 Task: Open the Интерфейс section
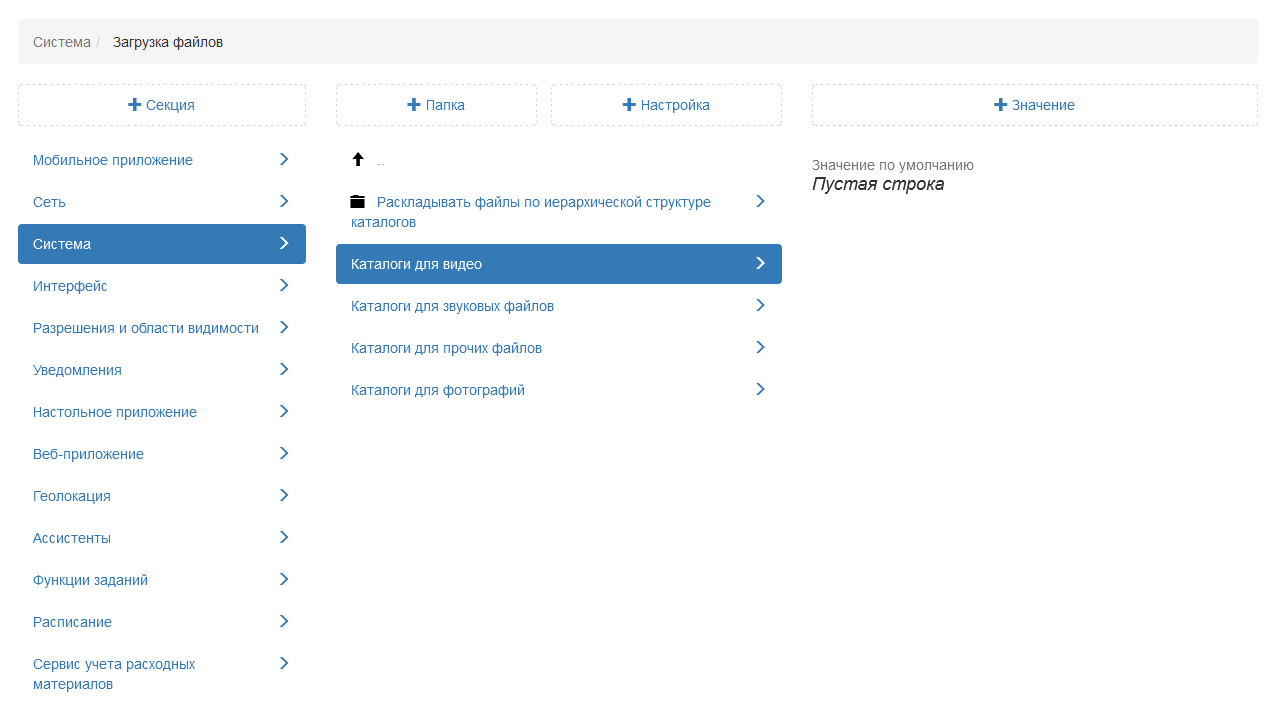click(70, 286)
